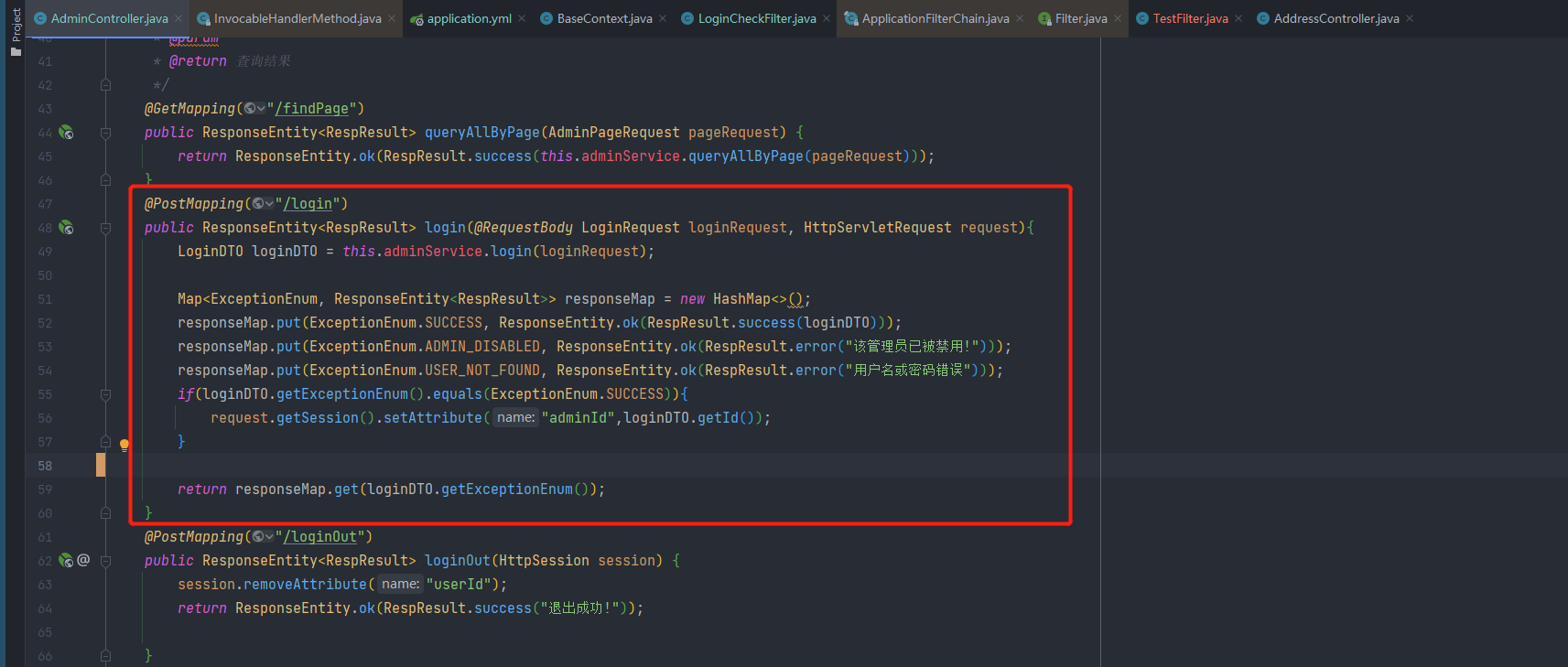This screenshot has width=1568, height=667.
Task: Collapse the loginOut method fold marker
Action: point(105,561)
